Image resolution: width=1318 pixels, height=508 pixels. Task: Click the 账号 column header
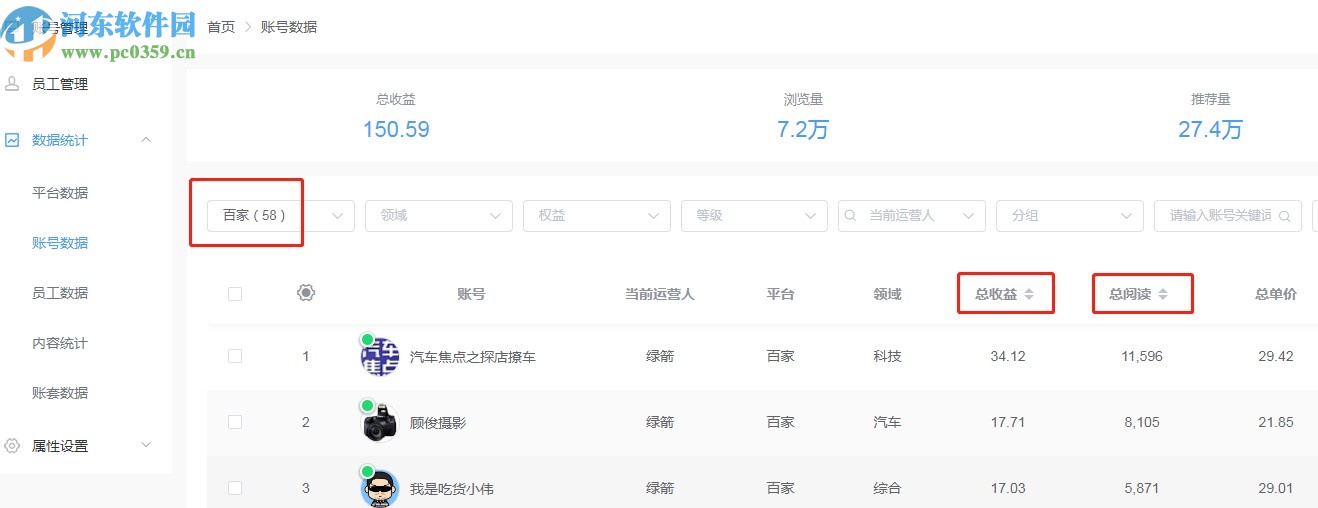[x=471, y=294]
